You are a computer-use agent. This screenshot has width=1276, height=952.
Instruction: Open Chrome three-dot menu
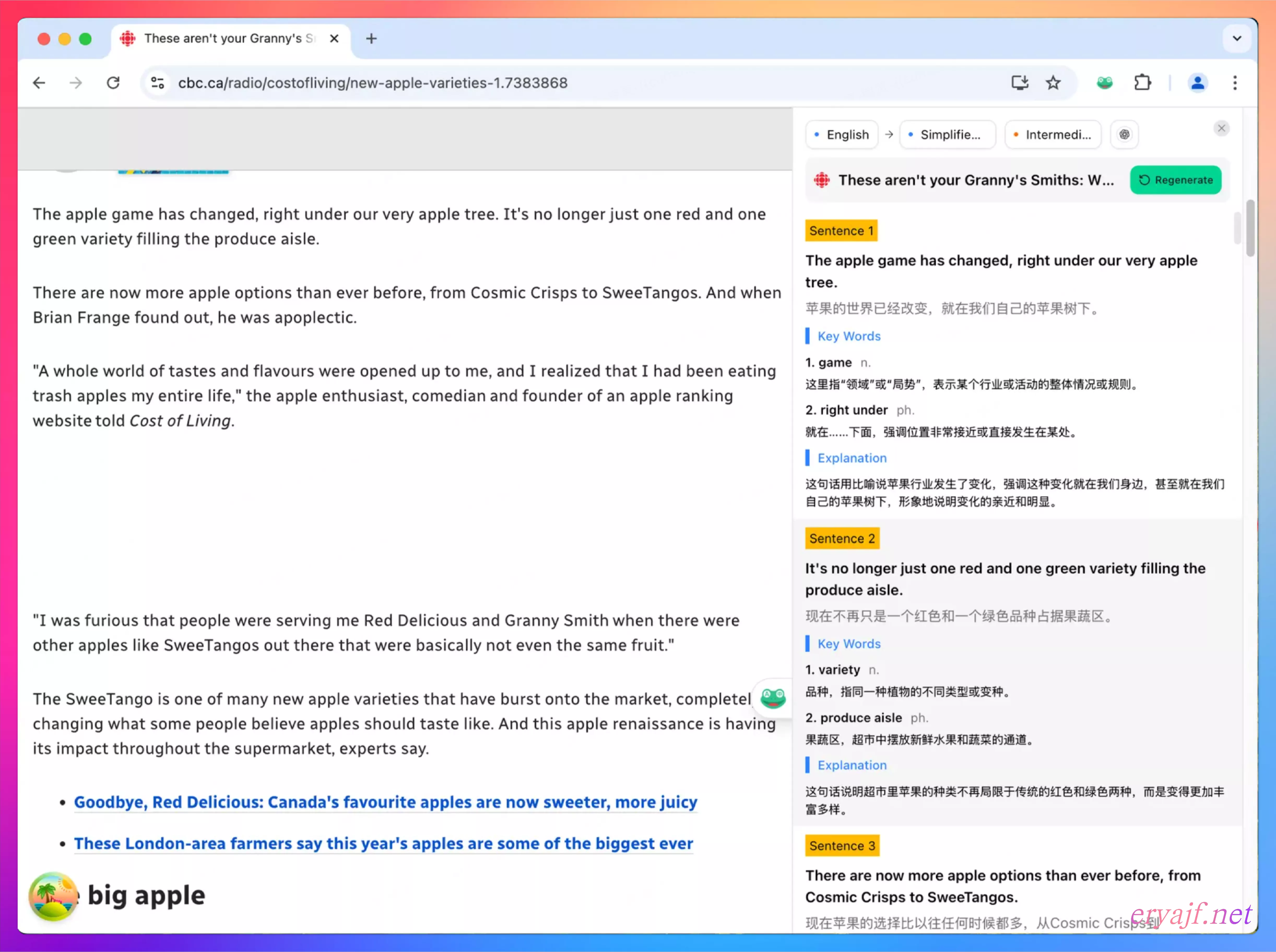(1234, 83)
